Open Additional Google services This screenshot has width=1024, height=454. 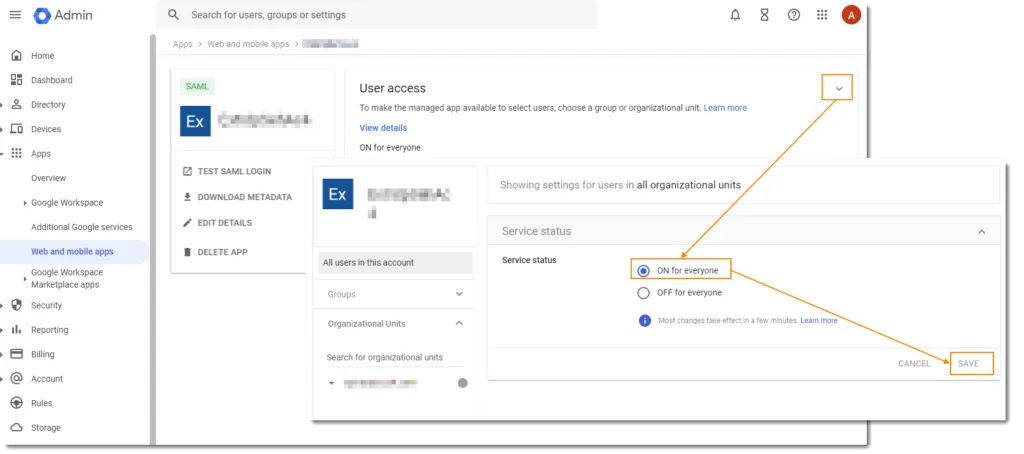(82, 227)
